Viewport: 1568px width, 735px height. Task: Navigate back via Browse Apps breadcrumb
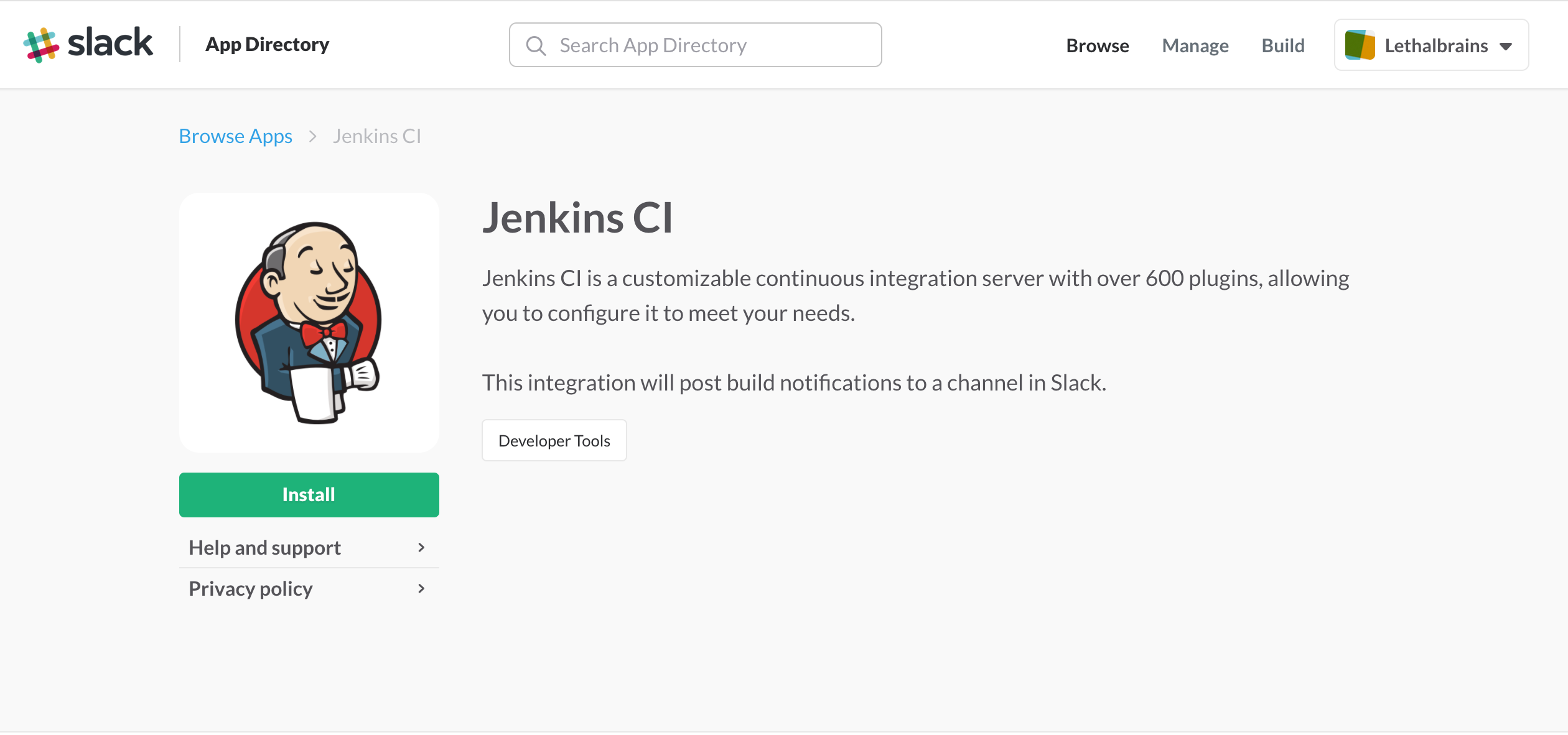tap(235, 136)
